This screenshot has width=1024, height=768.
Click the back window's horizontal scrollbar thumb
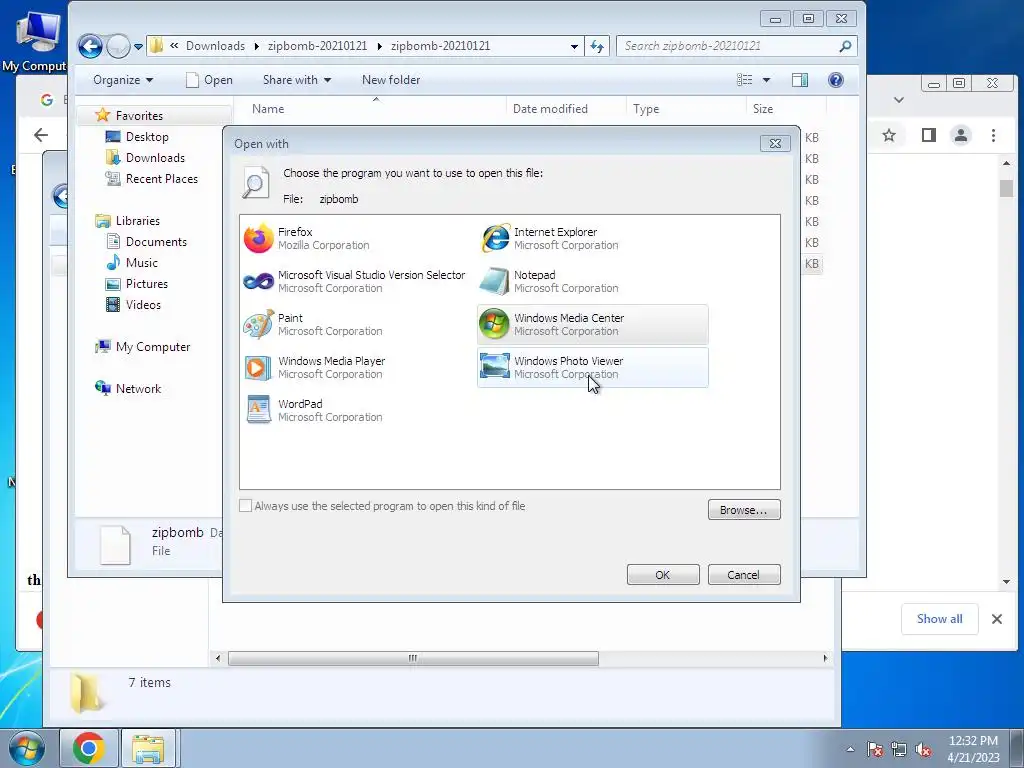(413, 658)
